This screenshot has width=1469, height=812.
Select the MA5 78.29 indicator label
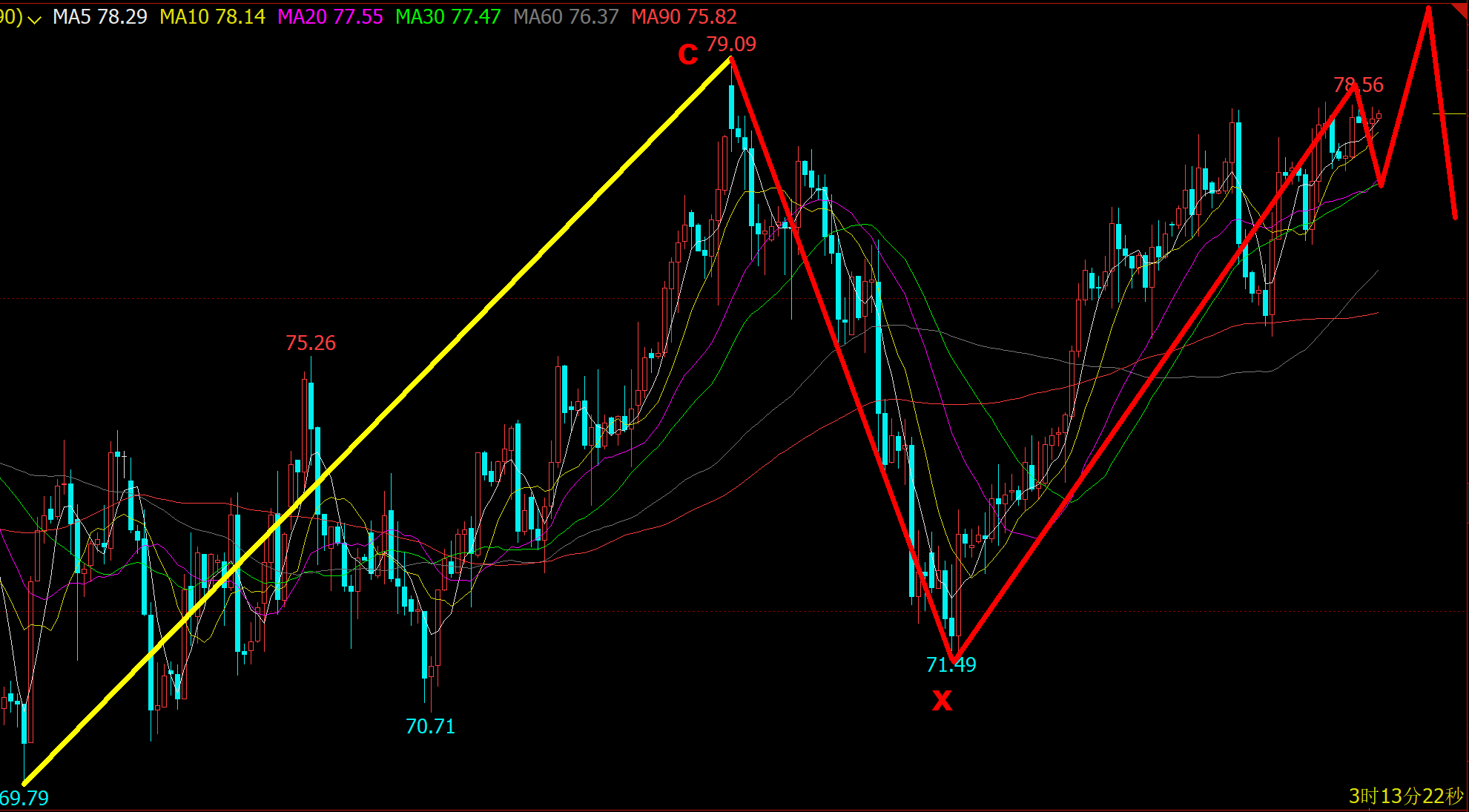pos(100,17)
